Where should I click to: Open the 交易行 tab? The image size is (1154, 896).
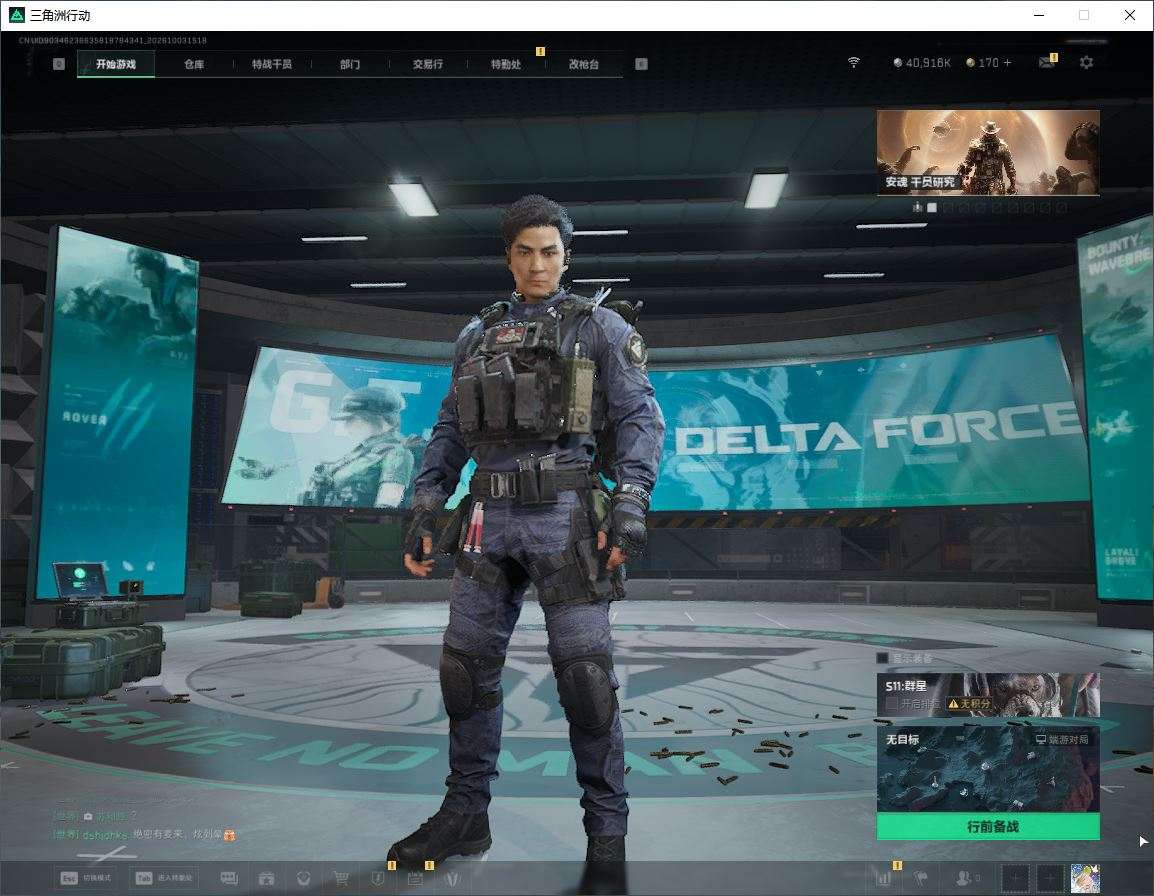click(428, 64)
